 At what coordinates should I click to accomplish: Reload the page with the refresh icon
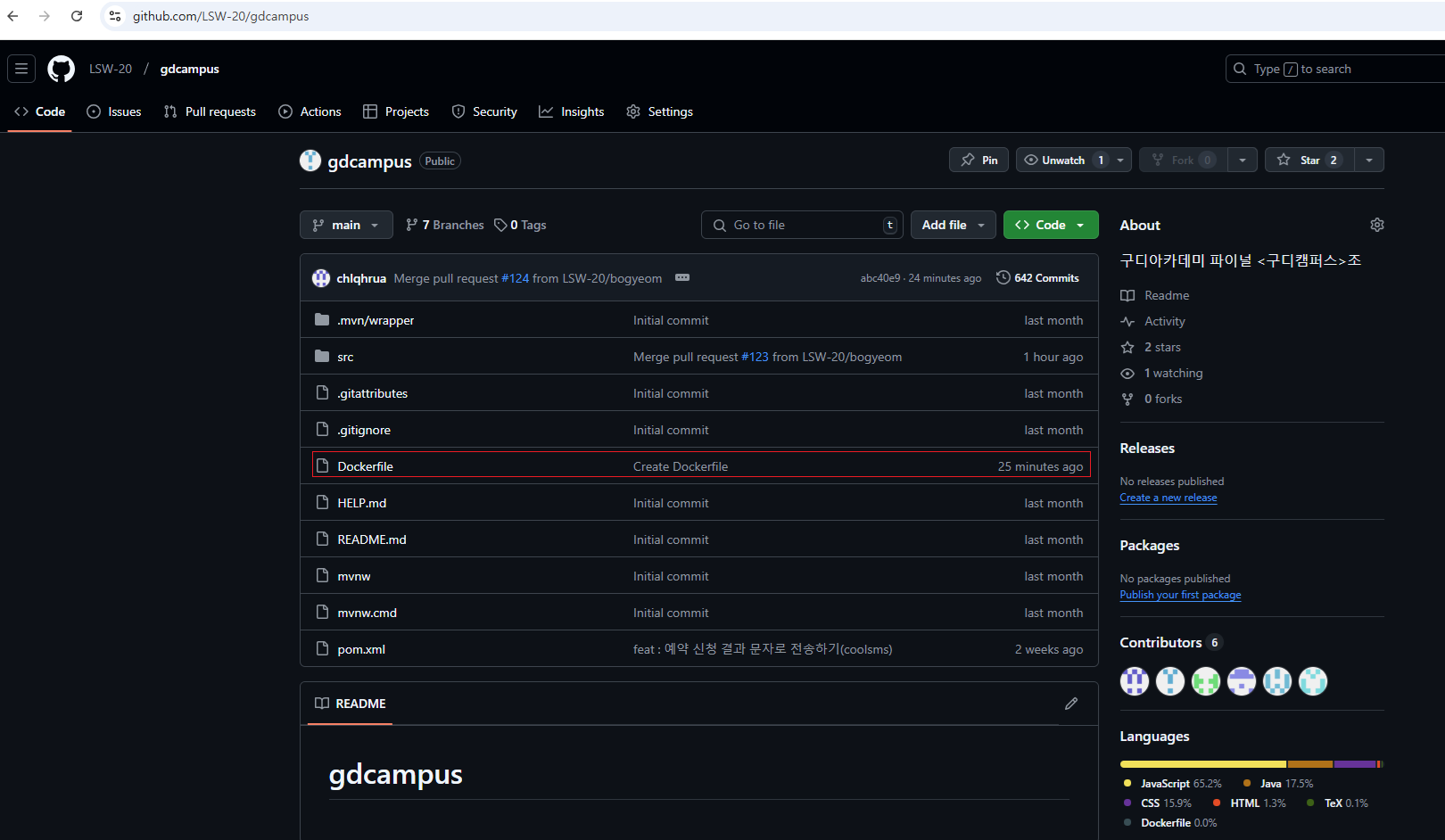pos(77,16)
